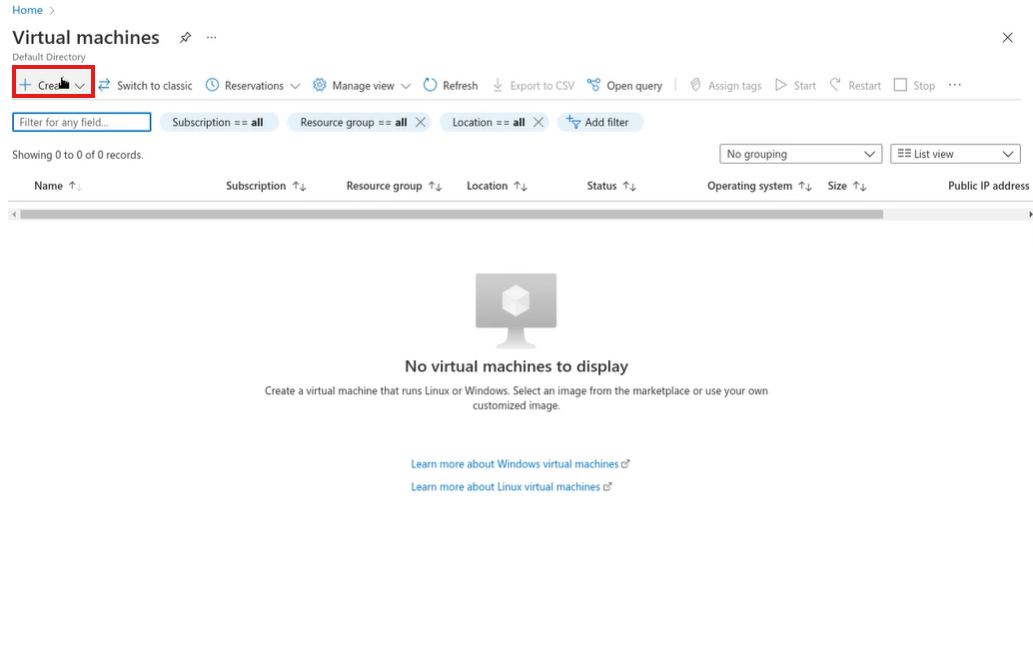This screenshot has height=649, width=1033.
Task: Click Assign tags
Action: 725,86
